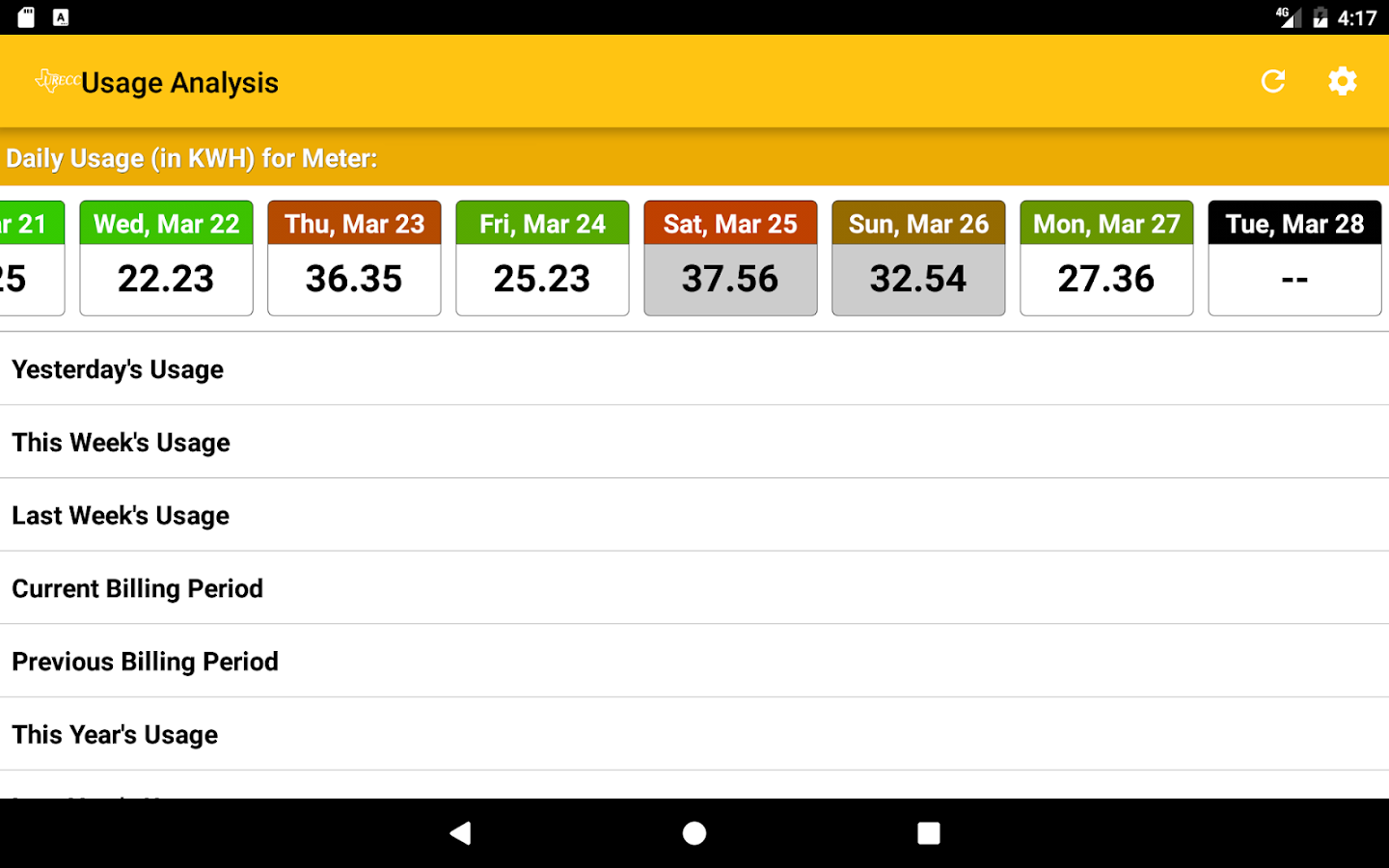Select the Sun, Mar 26 usage card
Viewport: 1389px width, 868px height.
point(918,258)
